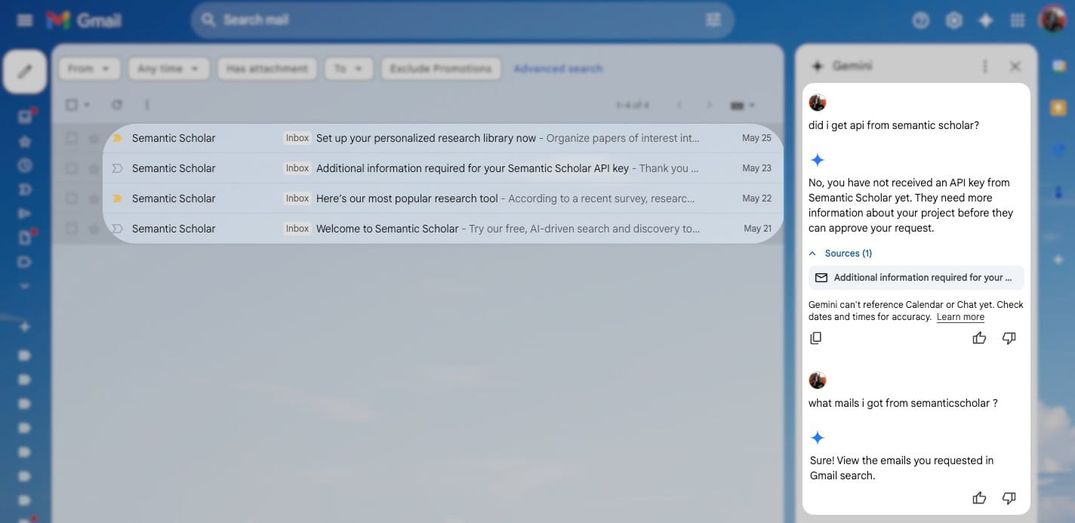Close the Gemini side panel
This screenshot has width=1075, height=523.
pyautogui.click(x=1015, y=66)
